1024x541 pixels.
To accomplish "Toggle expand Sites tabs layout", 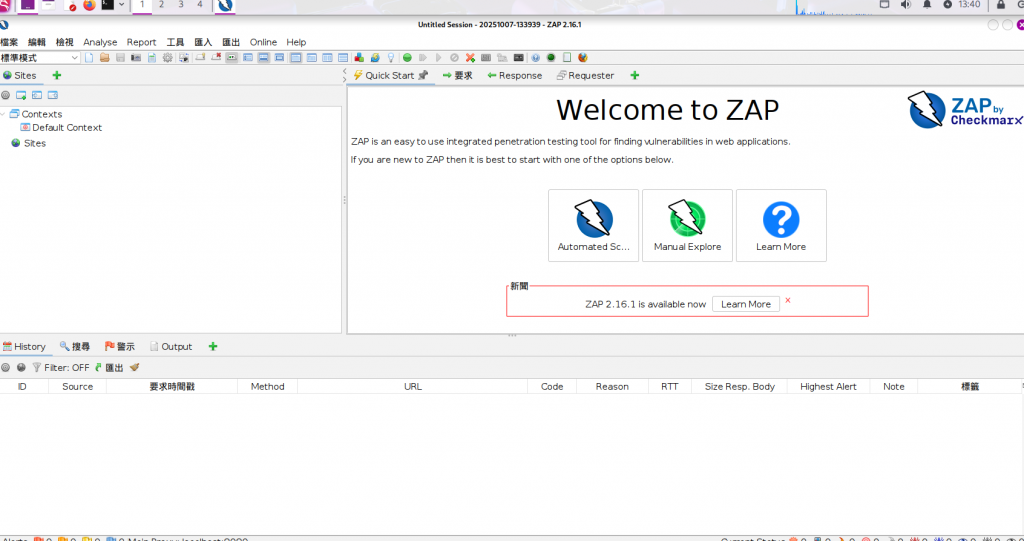I will click(248, 57).
